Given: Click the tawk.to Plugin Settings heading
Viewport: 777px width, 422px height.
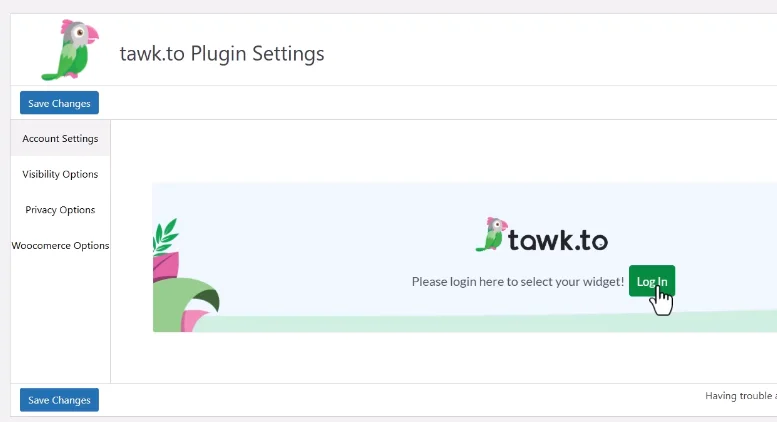Looking at the screenshot, I should click(222, 53).
